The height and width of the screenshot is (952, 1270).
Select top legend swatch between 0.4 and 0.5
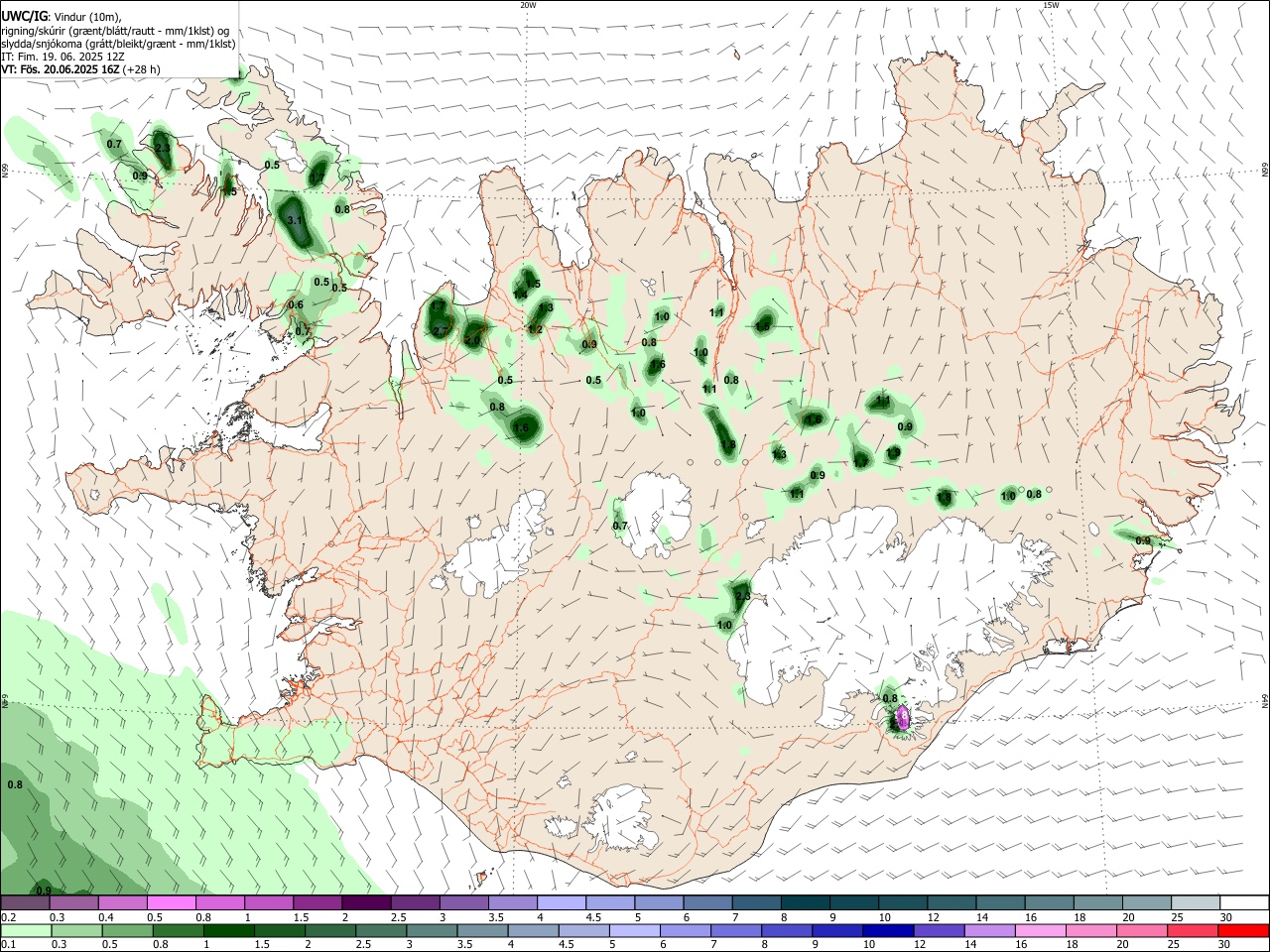coord(122,903)
